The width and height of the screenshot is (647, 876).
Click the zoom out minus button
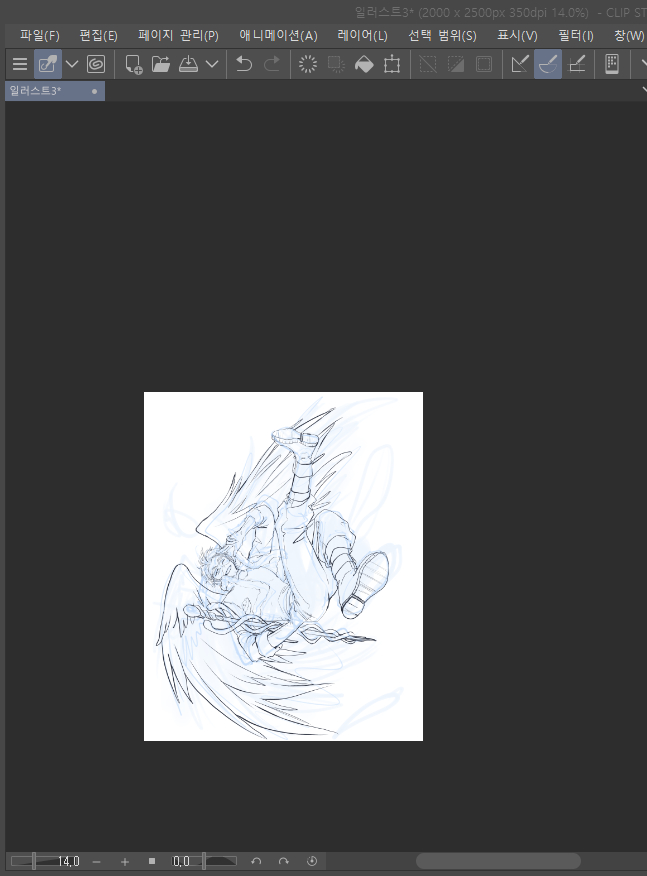coord(96,861)
